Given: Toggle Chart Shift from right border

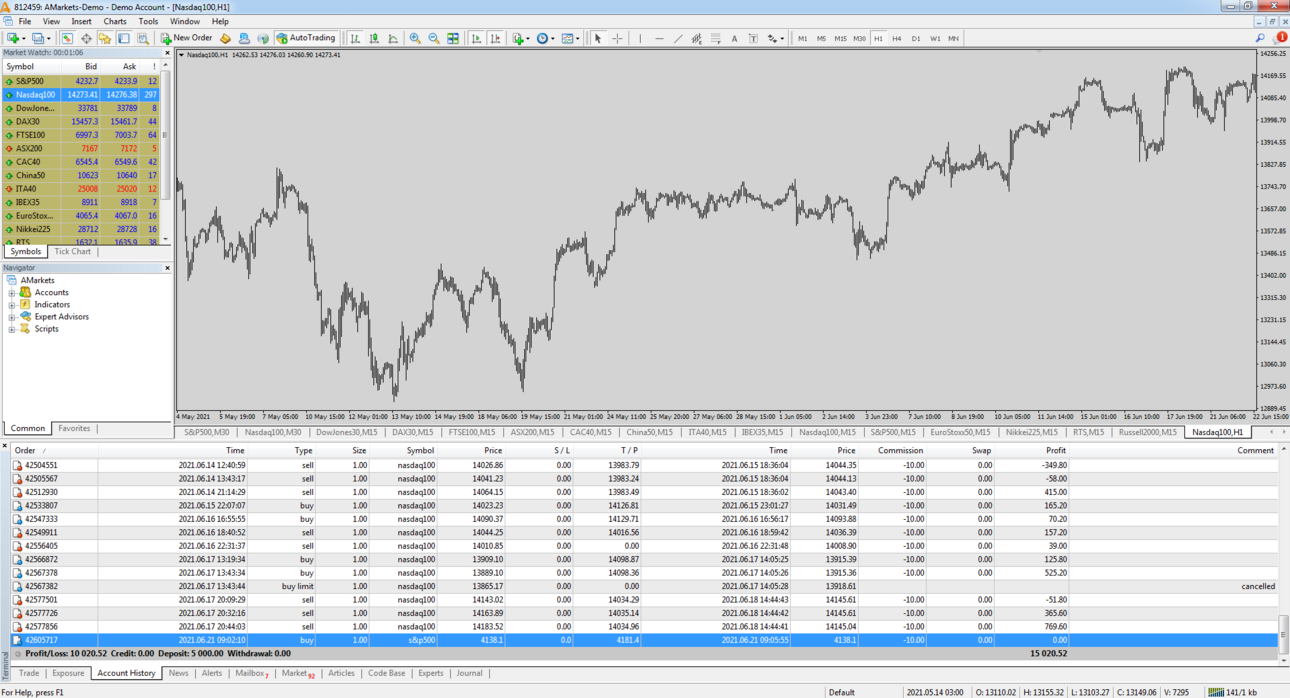Looking at the screenshot, I should pos(495,38).
